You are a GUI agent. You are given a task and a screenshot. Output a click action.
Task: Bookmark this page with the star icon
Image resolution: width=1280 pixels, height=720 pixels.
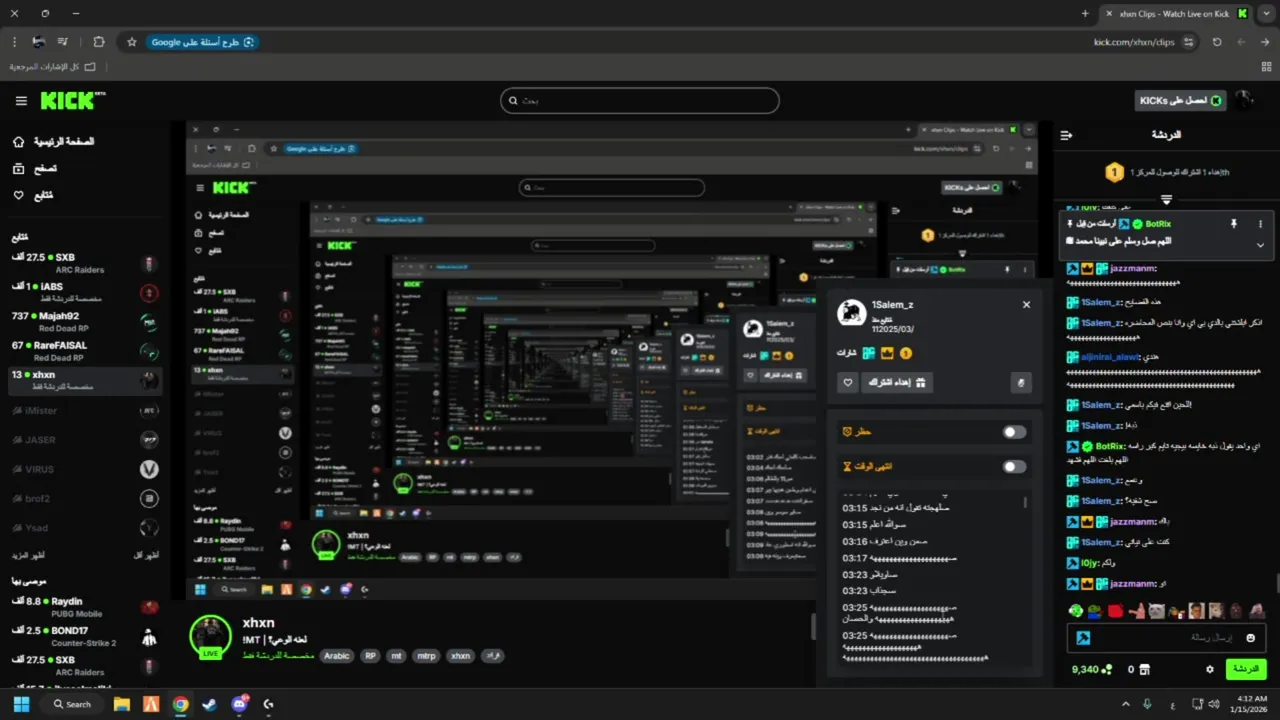coord(131,42)
